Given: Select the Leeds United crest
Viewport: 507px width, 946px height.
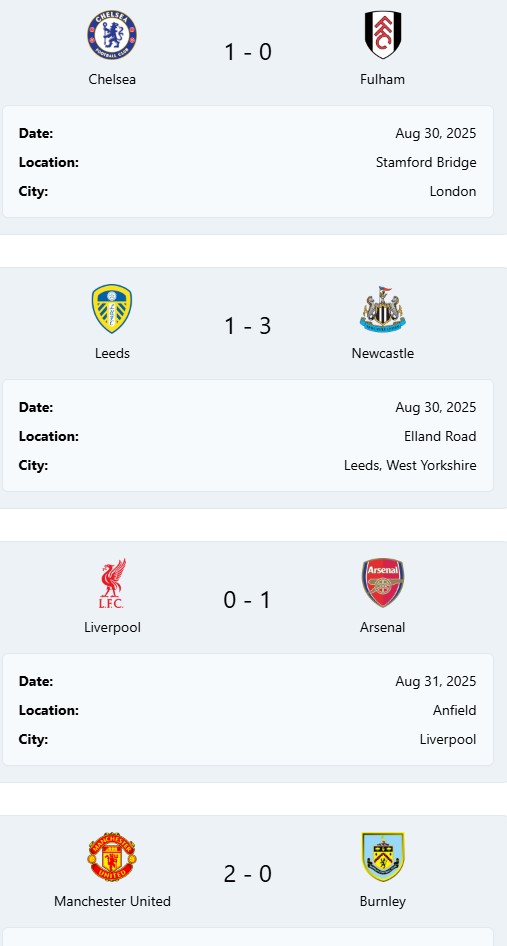Looking at the screenshot, I should [x=112, y=309].
